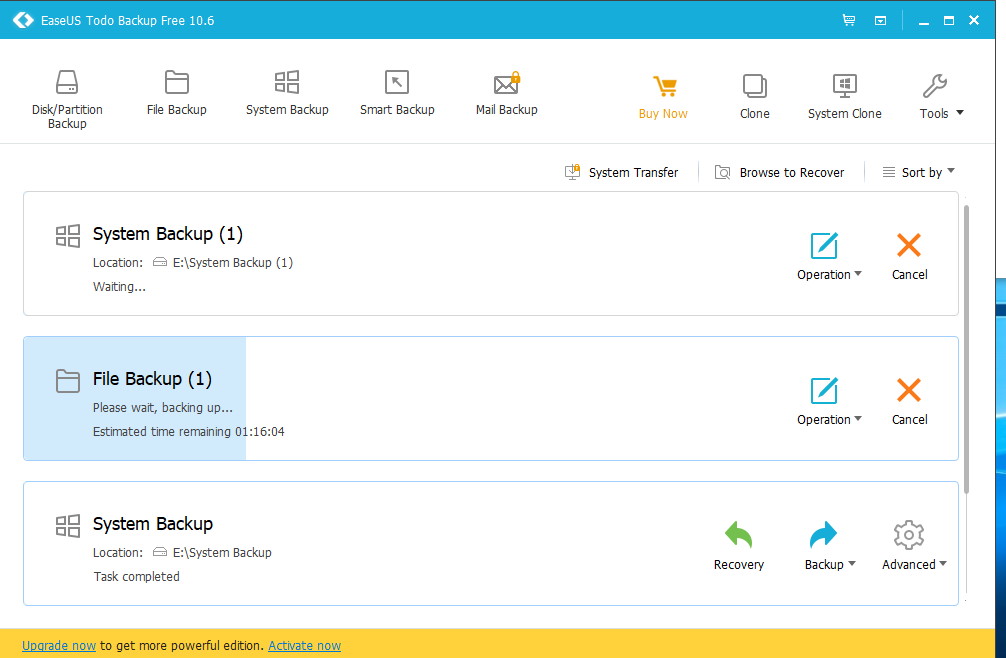Click the windows icon beside System Backup (1)
This screenshot has width=1006, height=658.
tap(68, 235)
